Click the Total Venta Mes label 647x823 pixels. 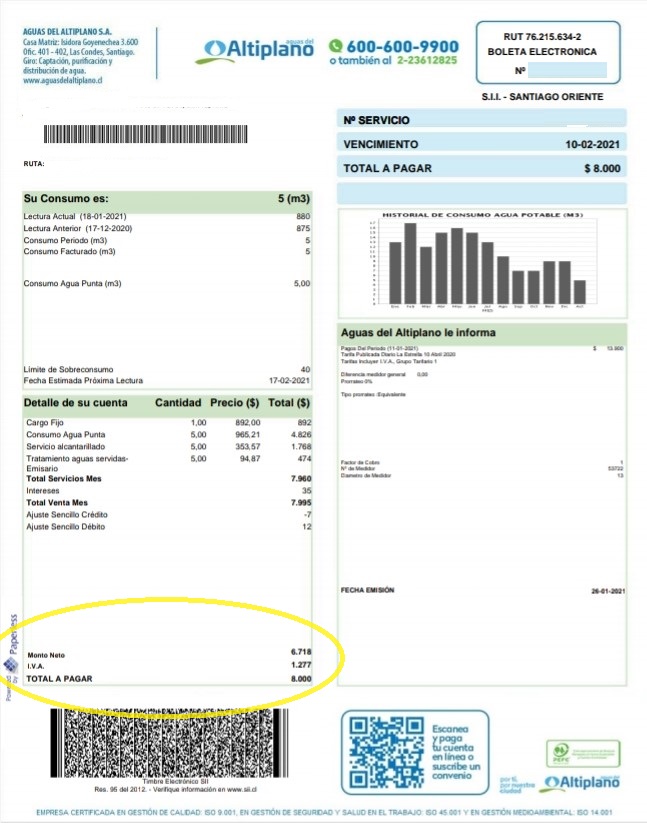point(57,503)
